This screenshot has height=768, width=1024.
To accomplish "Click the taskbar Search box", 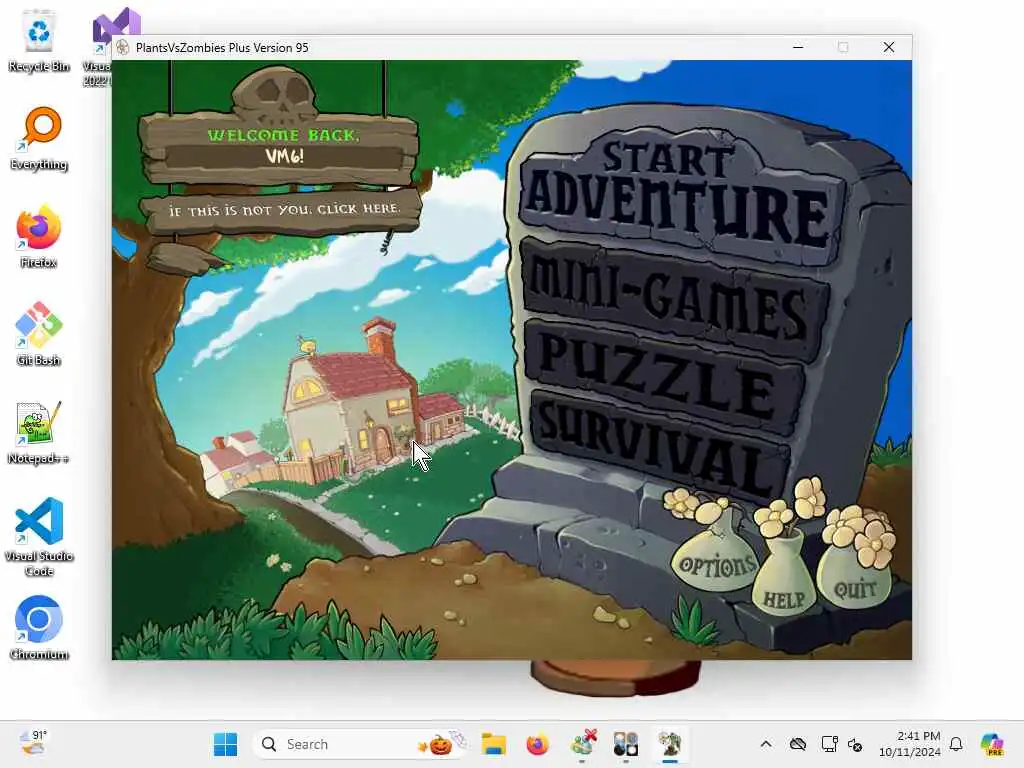I will (x=360, y=744).
